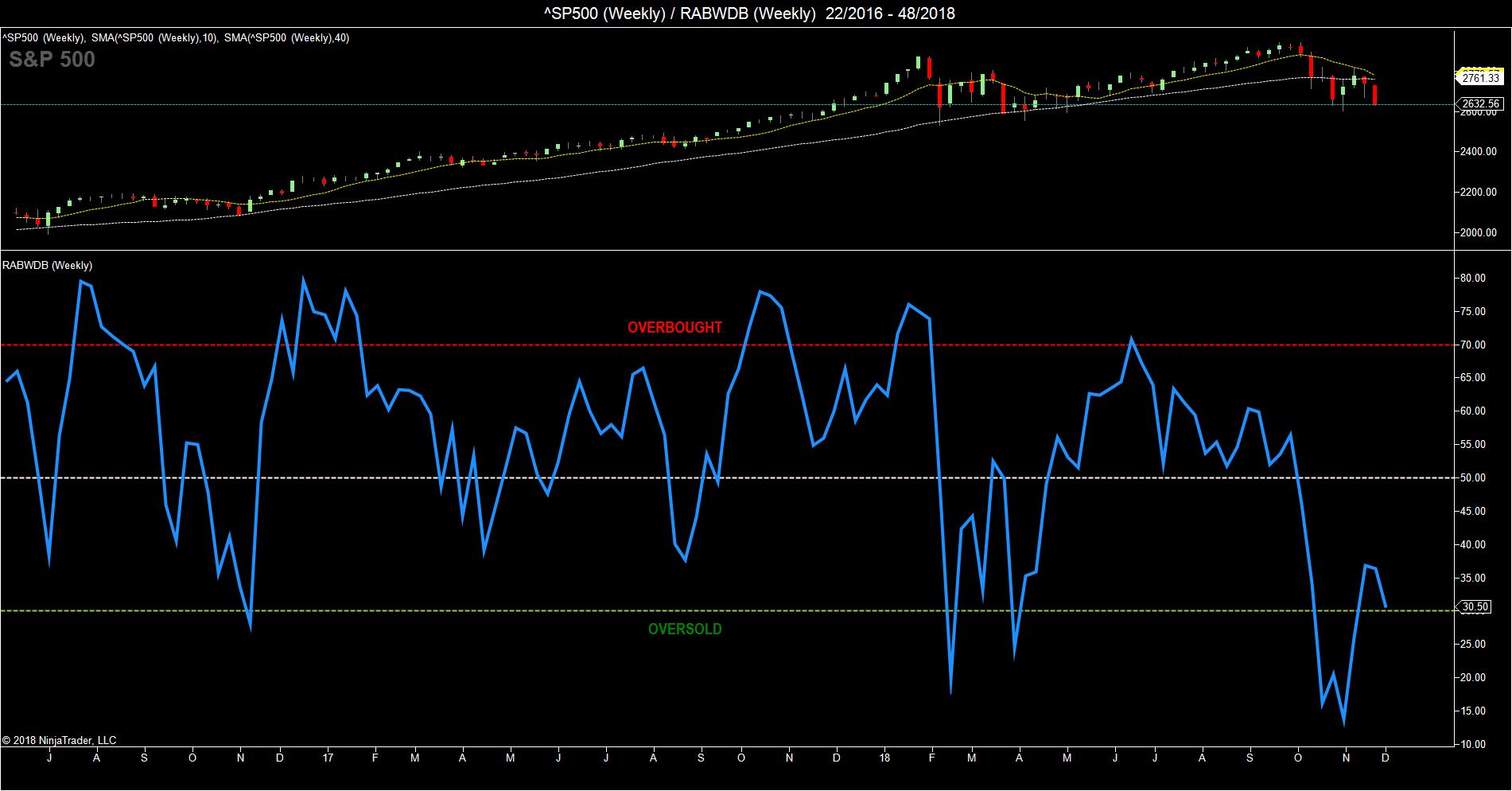Click the "17" year label on time axis
Viewport: 1512px width, 791px height.
tap(328, 758)
